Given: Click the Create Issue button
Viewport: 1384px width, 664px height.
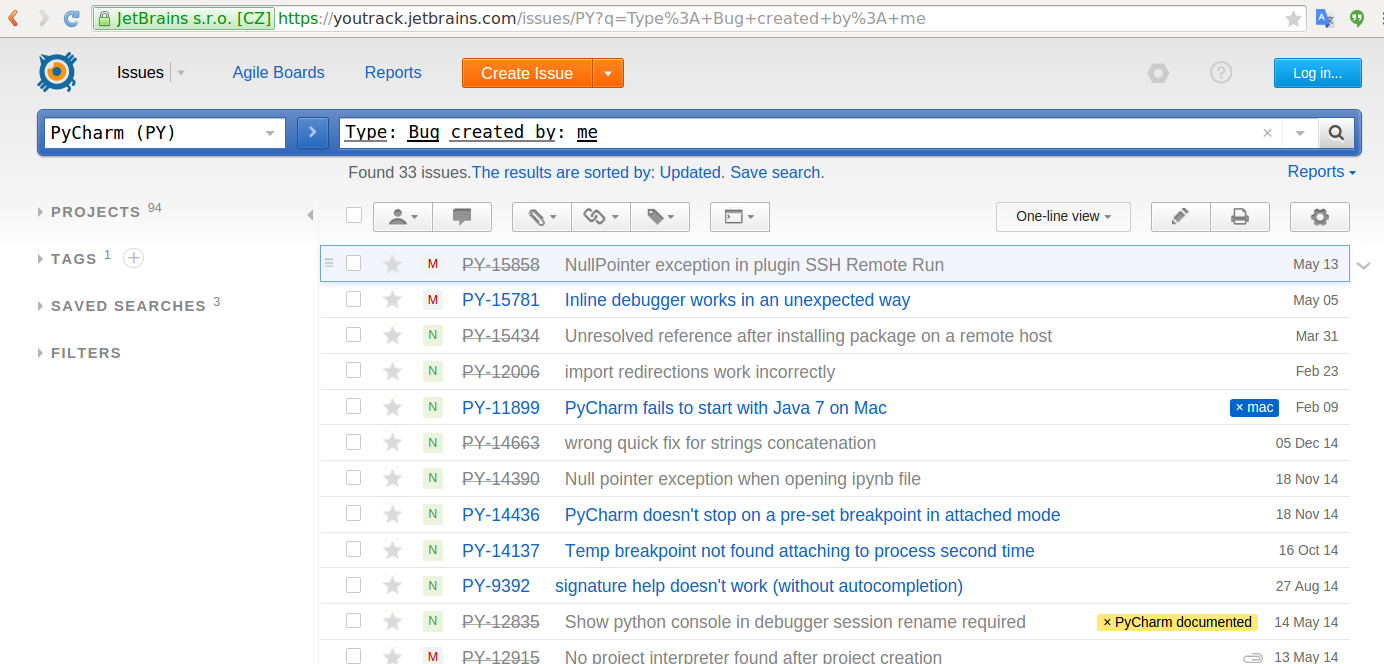Looking at the screenshot, I should [527, 73].
